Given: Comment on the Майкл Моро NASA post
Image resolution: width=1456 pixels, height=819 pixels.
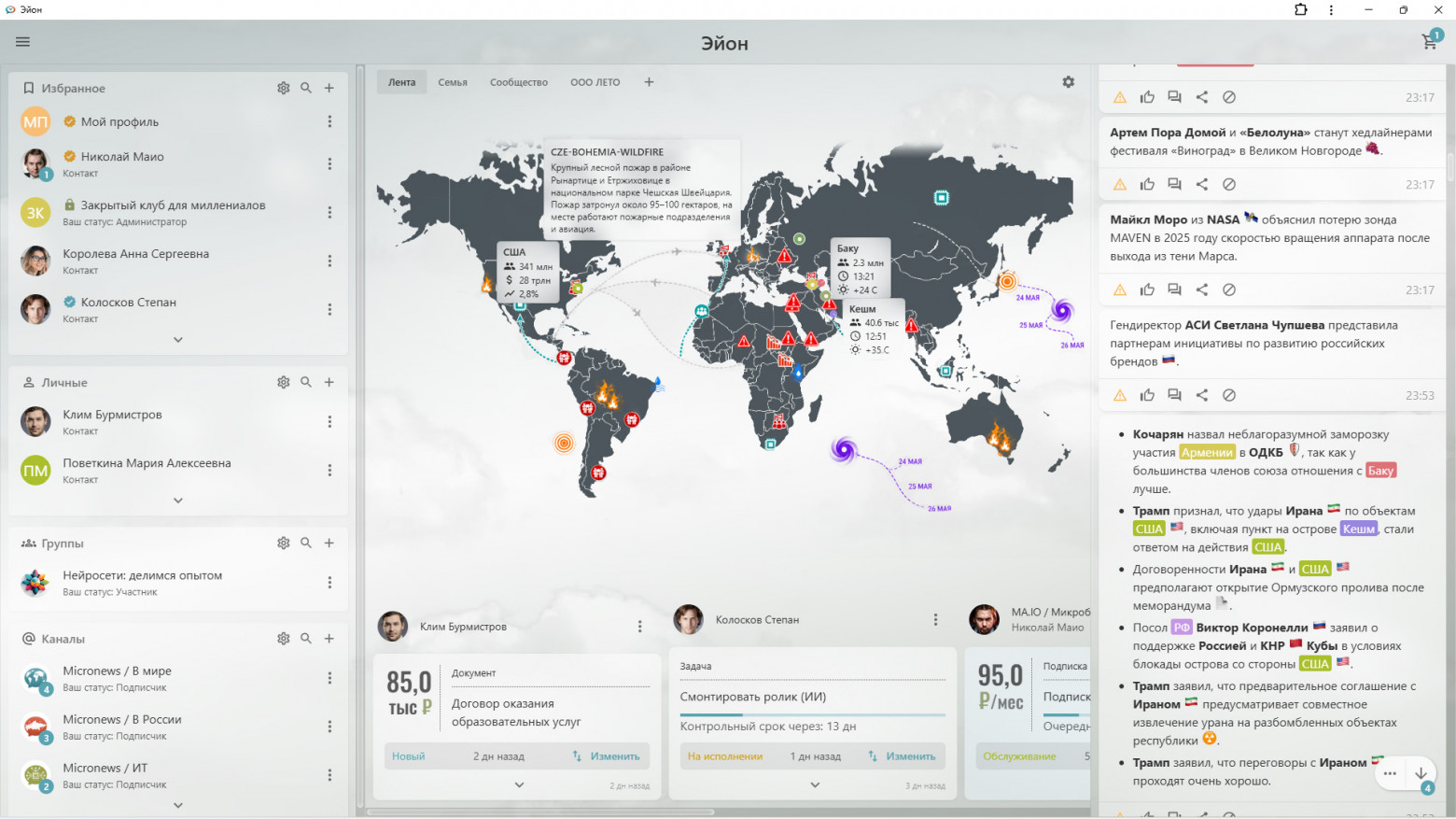Looking at the screenshot, I should [1175, 289].
